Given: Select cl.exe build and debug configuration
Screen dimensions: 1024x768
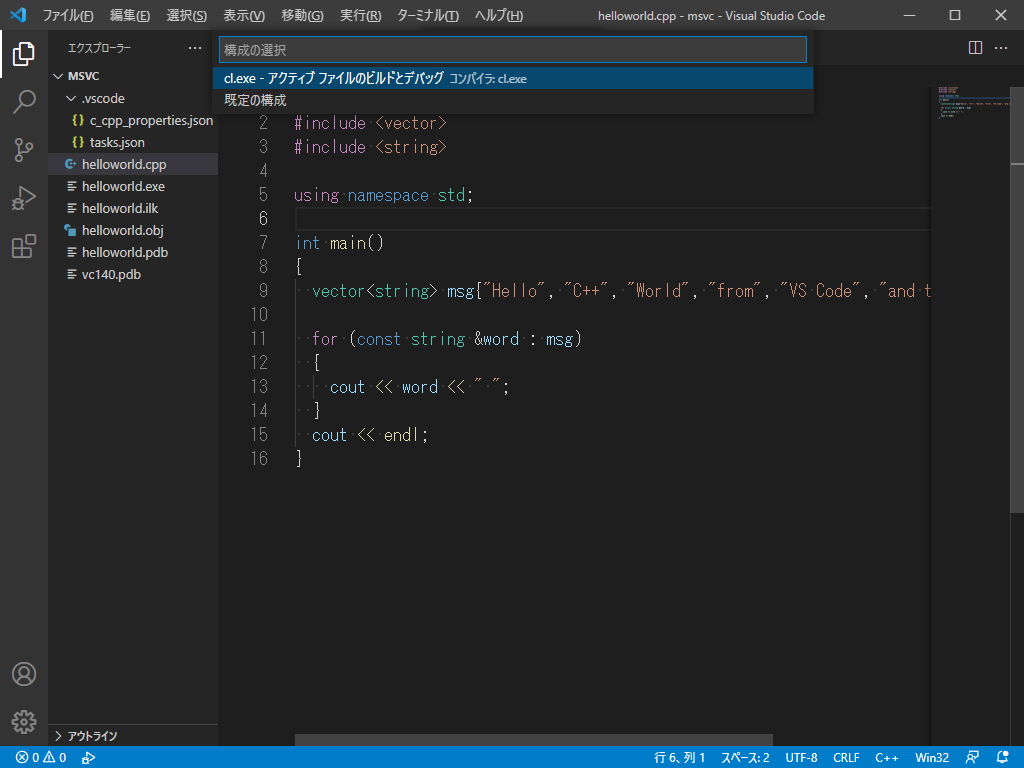Looking at the screenshot, I should click(513, 78).
